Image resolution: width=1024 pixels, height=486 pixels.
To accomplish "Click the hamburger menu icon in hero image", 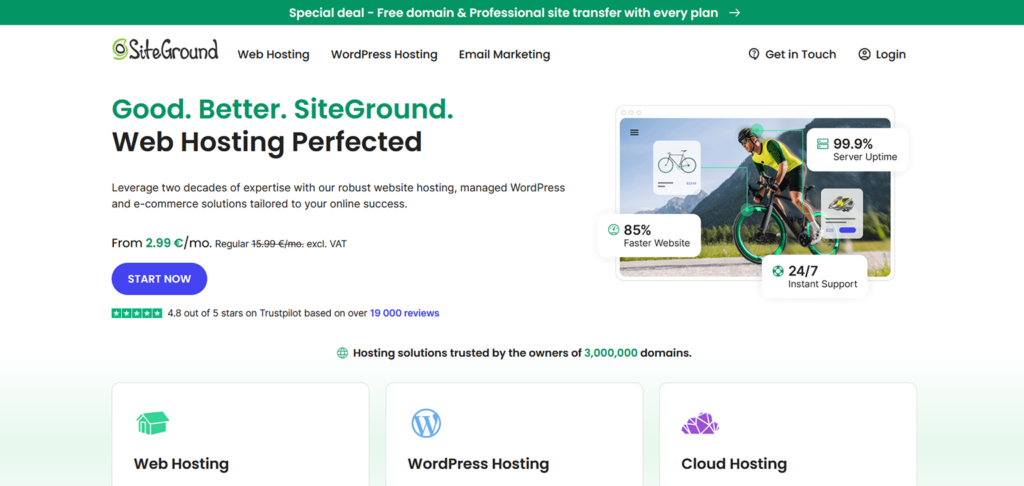I will tap(634, 132).
